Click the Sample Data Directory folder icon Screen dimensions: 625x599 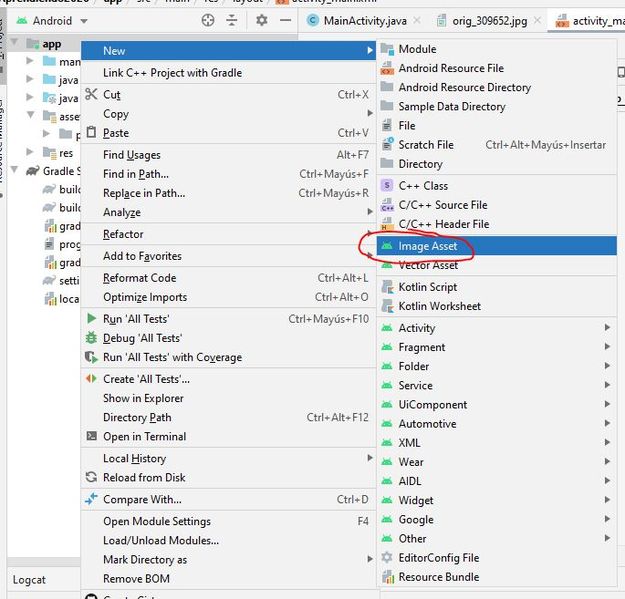coord(387,106)
